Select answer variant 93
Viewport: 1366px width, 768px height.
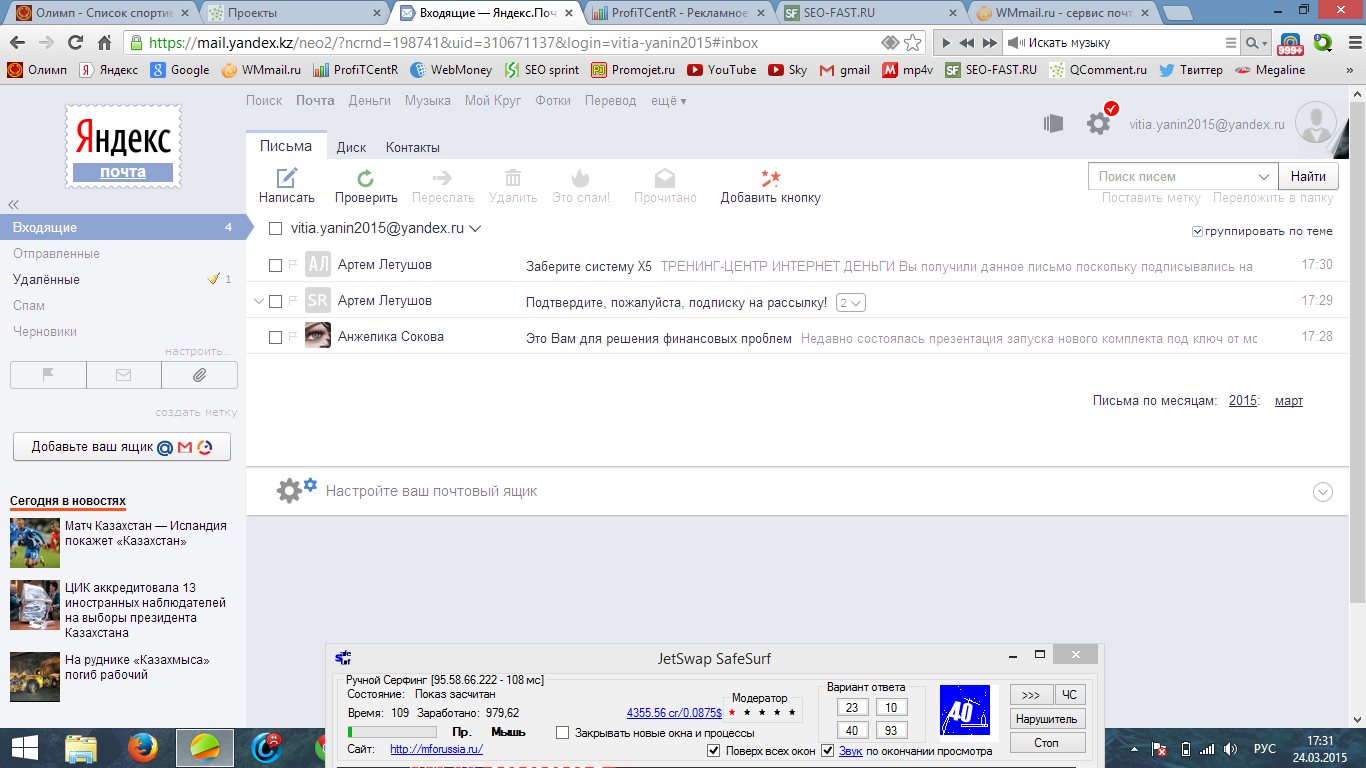click(891, 730)
